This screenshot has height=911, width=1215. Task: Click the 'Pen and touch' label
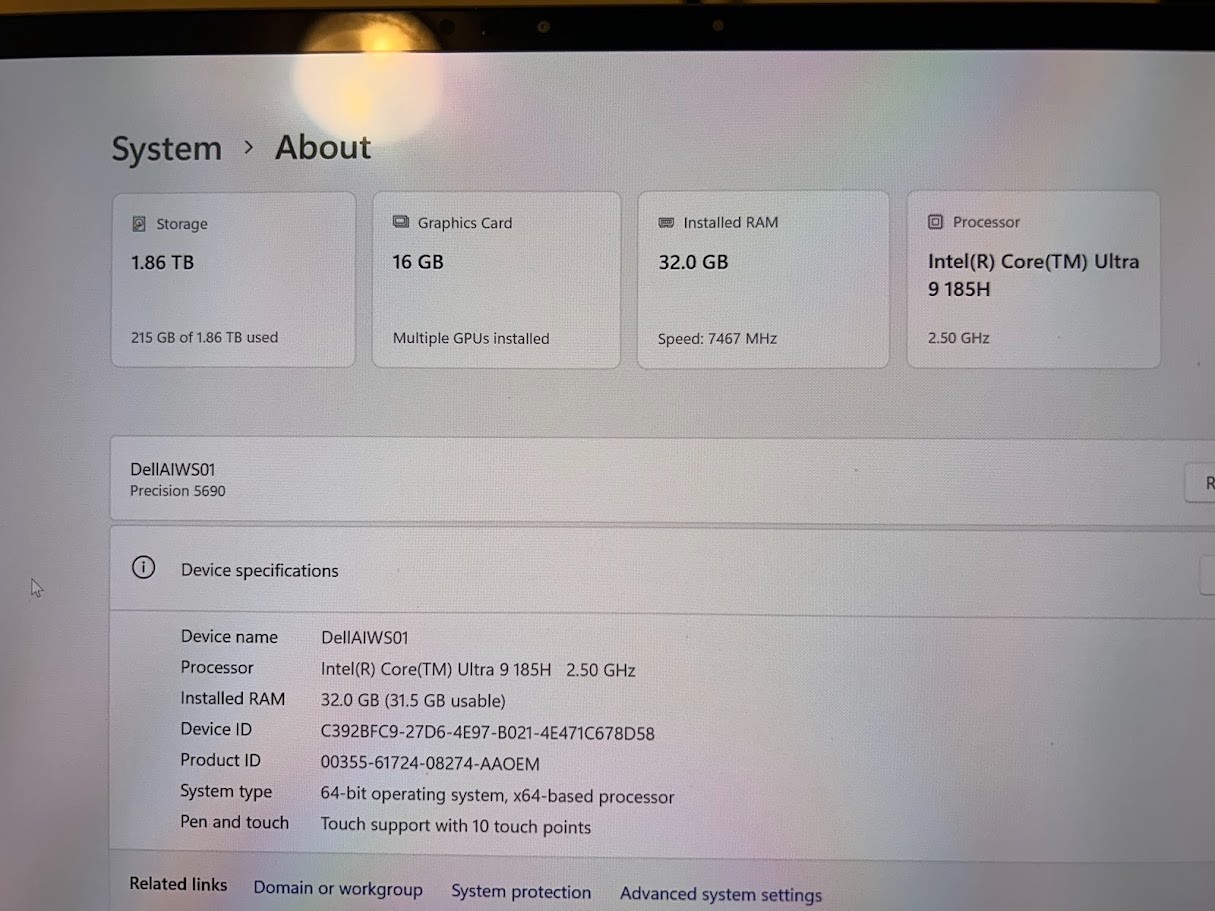(234, 822)
